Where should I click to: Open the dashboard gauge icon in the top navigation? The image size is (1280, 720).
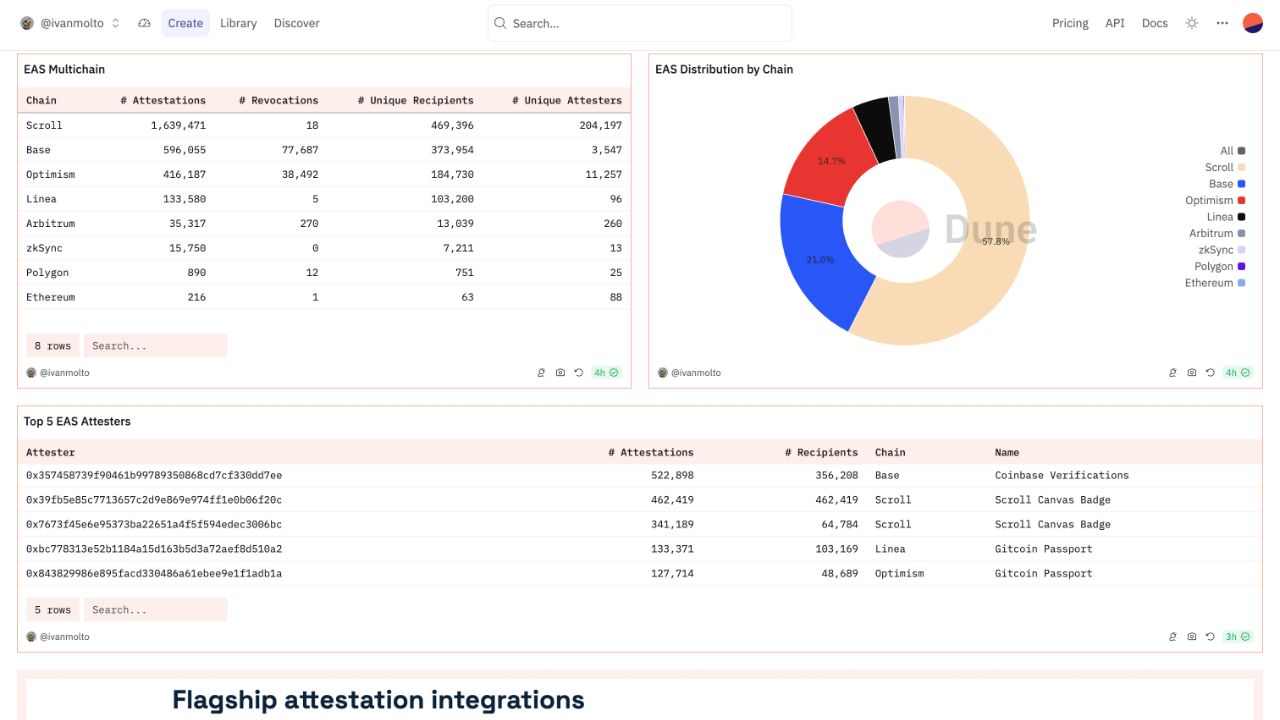tap(144, 23)
